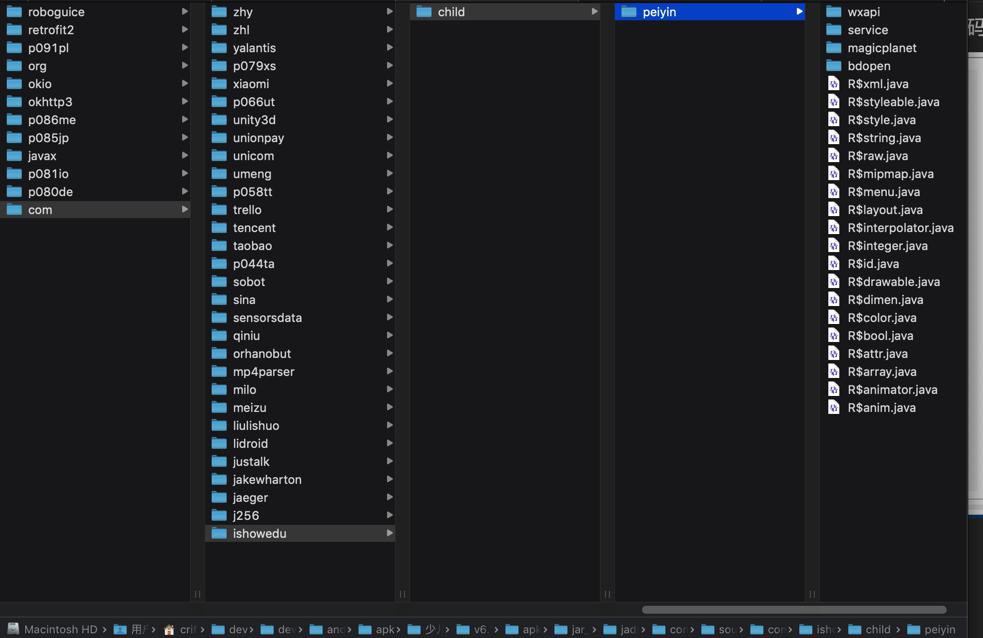Viewport: 983px width, 638px height.
Task: Go to child in the path bar
Action: tap(870, 629)
